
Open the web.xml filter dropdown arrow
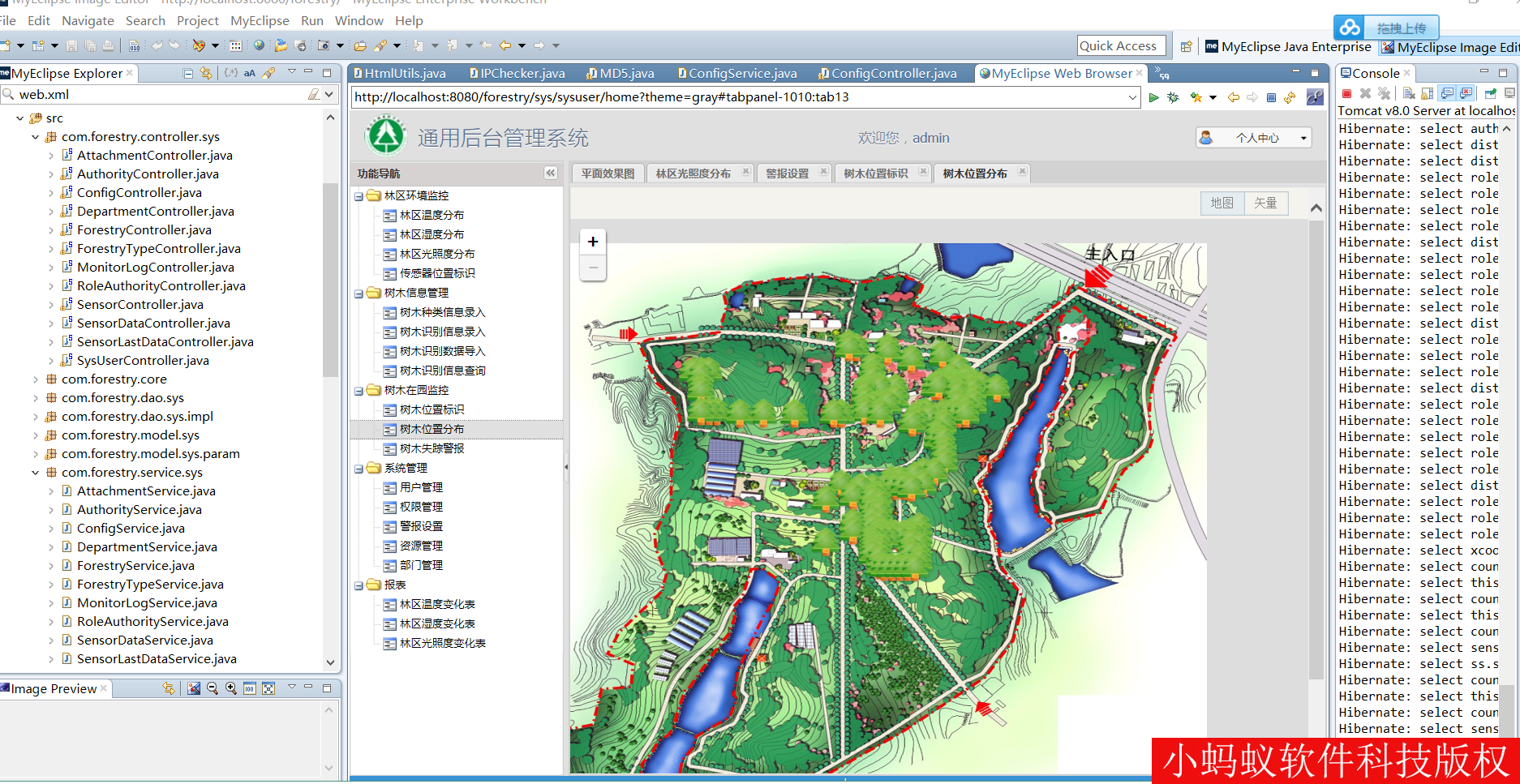point(329,95)
